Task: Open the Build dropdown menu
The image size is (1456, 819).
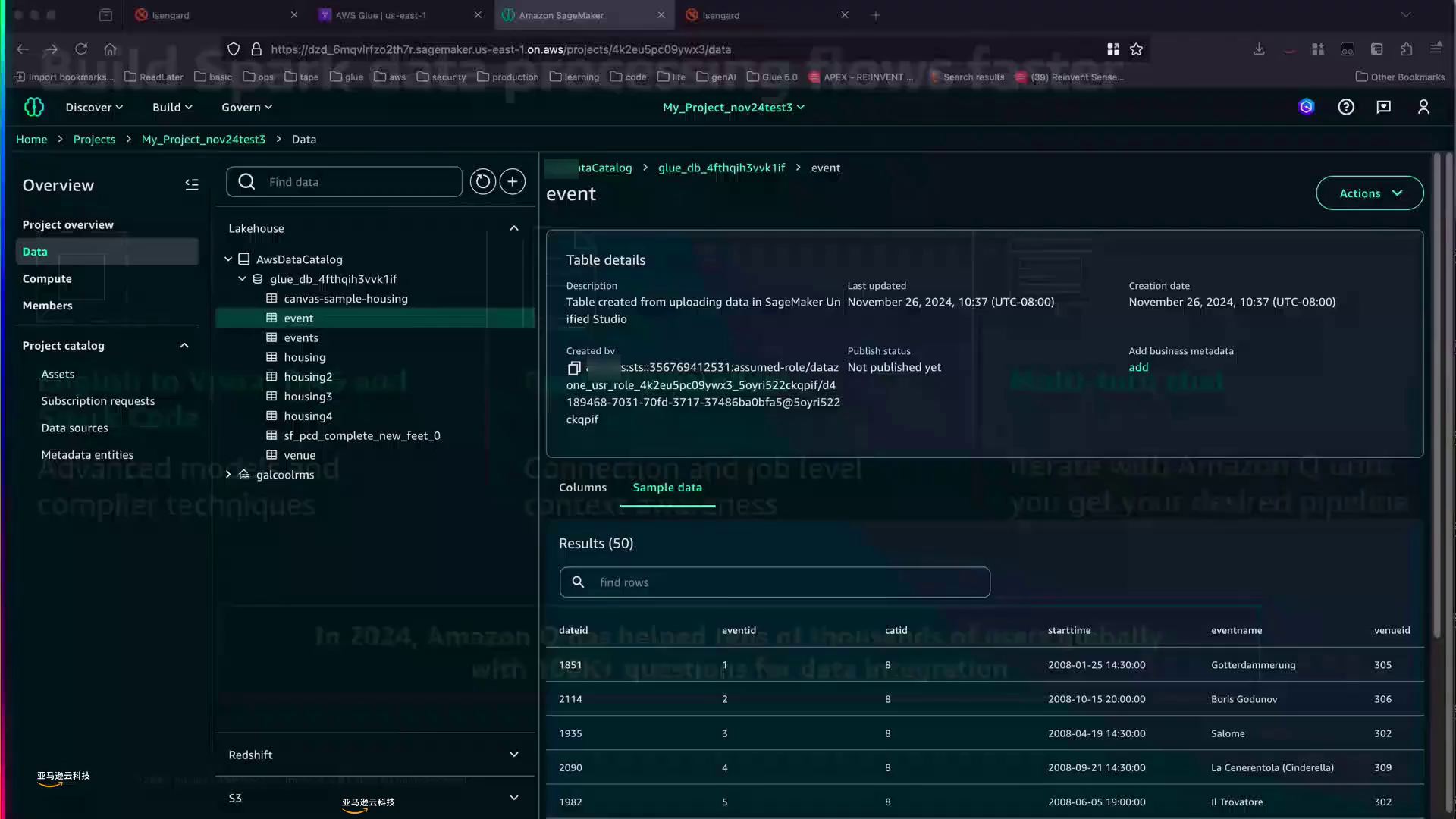Action: 172,107
